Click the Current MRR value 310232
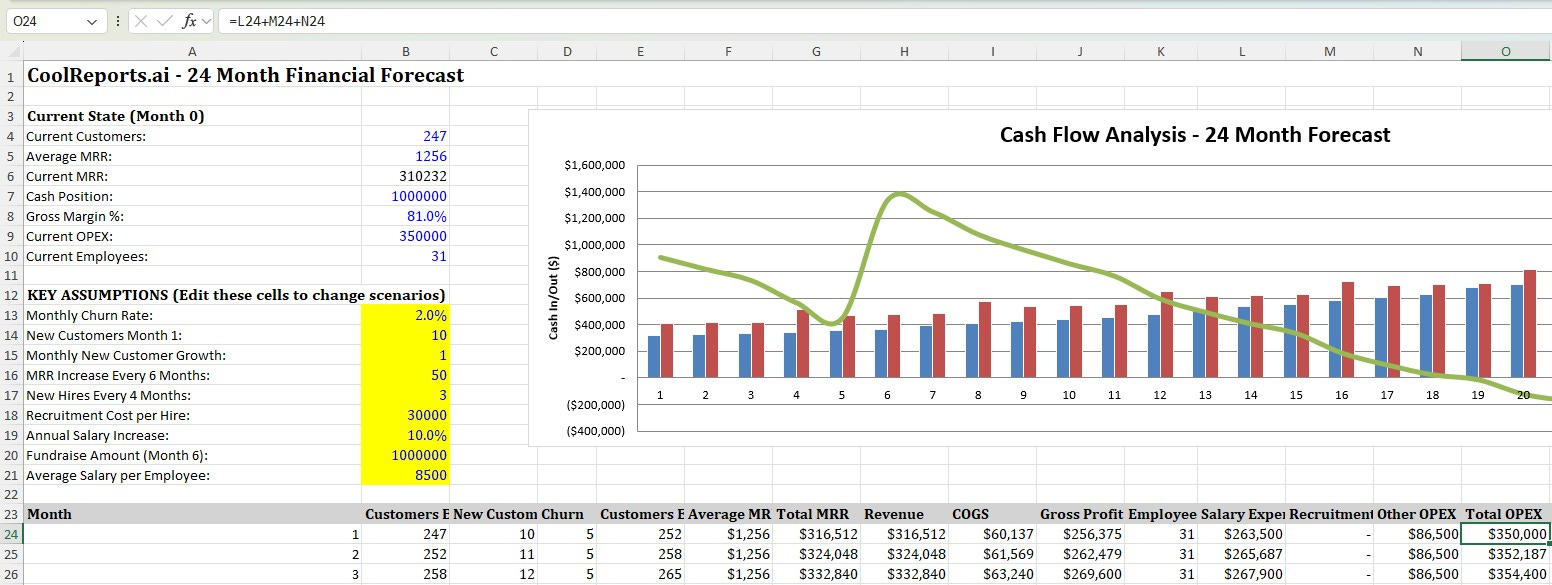The height and width of the screenshot is (585, 1552). point(405,176)
